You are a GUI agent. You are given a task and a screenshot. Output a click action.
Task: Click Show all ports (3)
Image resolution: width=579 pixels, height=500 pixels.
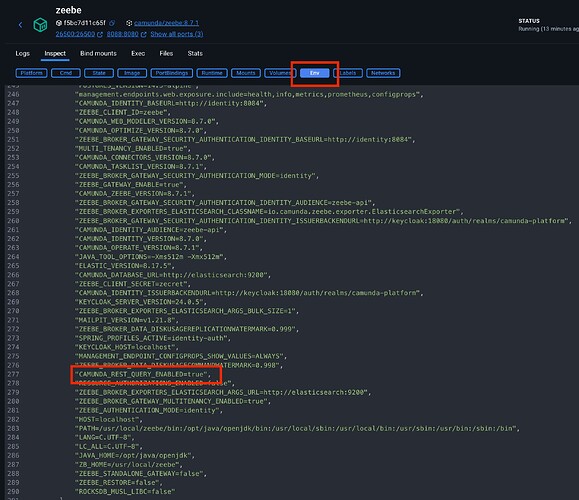177,34
